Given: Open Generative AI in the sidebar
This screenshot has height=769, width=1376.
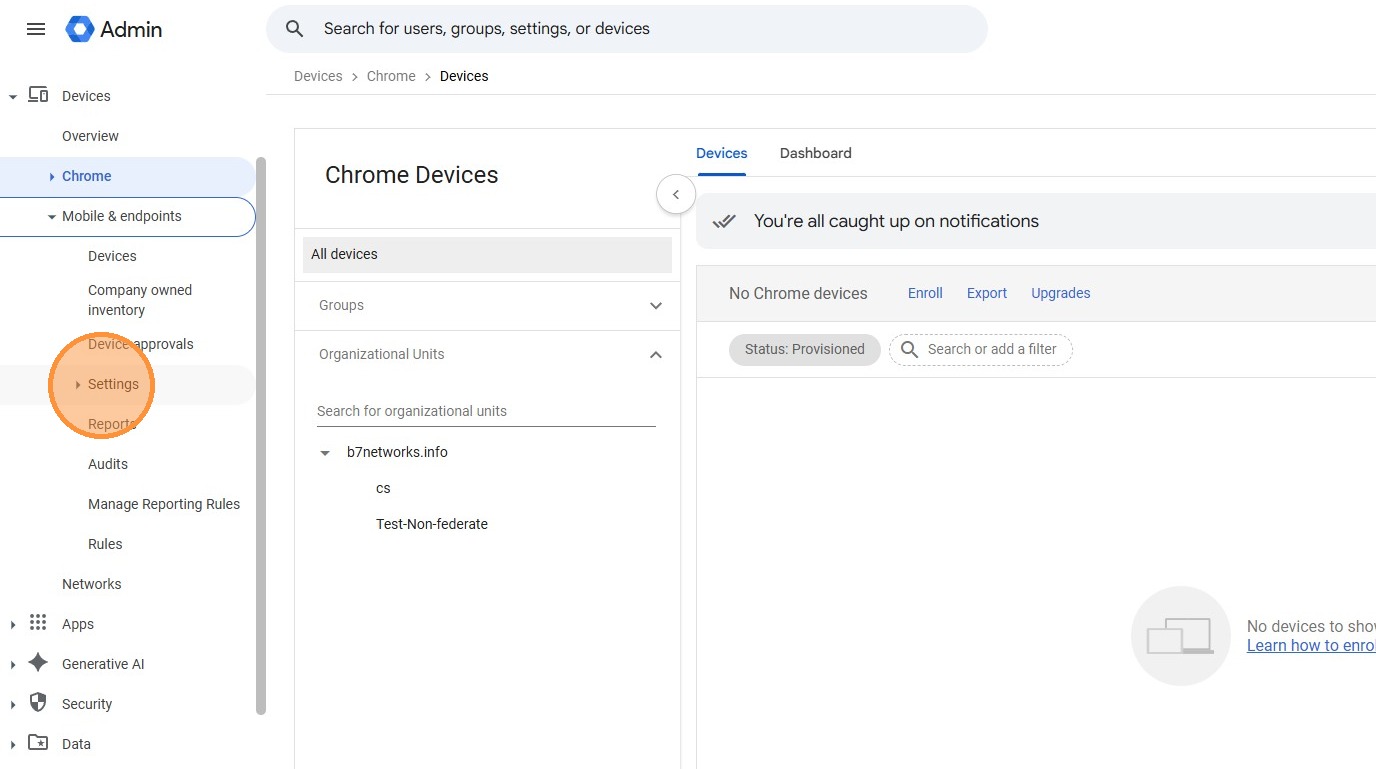Looking at the screenshot, I should click(103, 664).
